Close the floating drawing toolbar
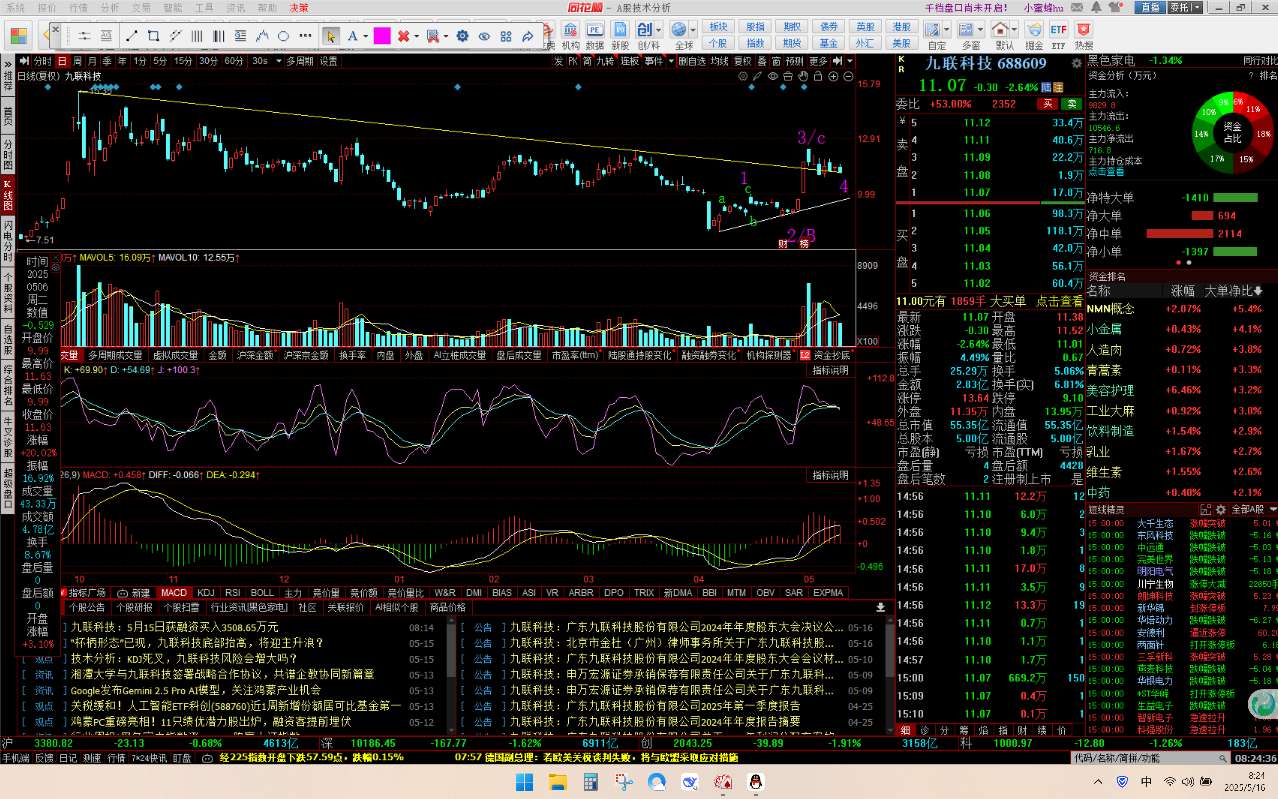 (55, 29)
